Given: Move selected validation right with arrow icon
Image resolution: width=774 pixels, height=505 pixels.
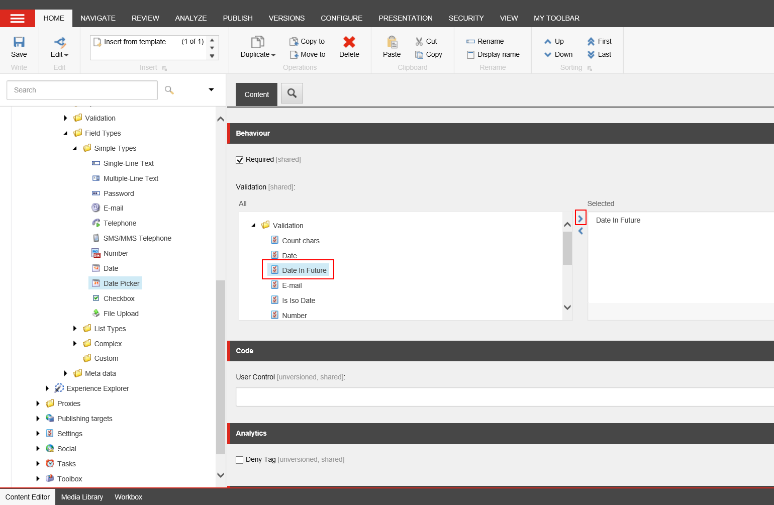Looking at the screenshot, I should 580,217.
